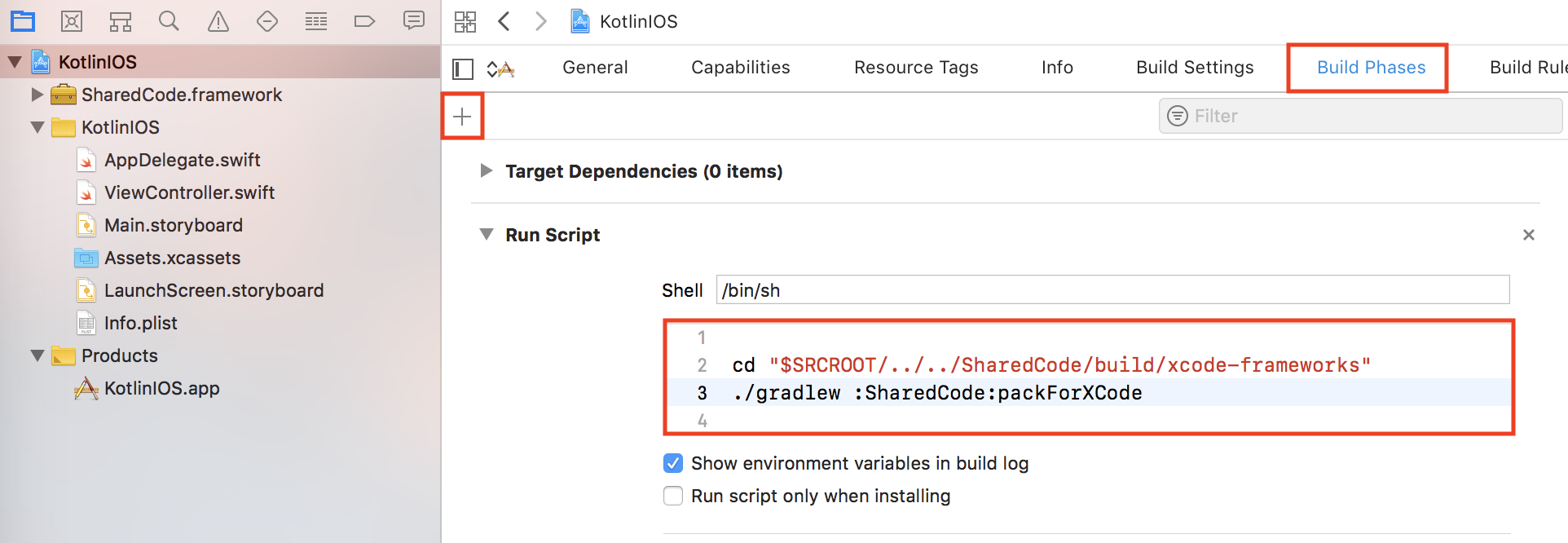Uncheck Show environment variables in build log

point(673,464)
